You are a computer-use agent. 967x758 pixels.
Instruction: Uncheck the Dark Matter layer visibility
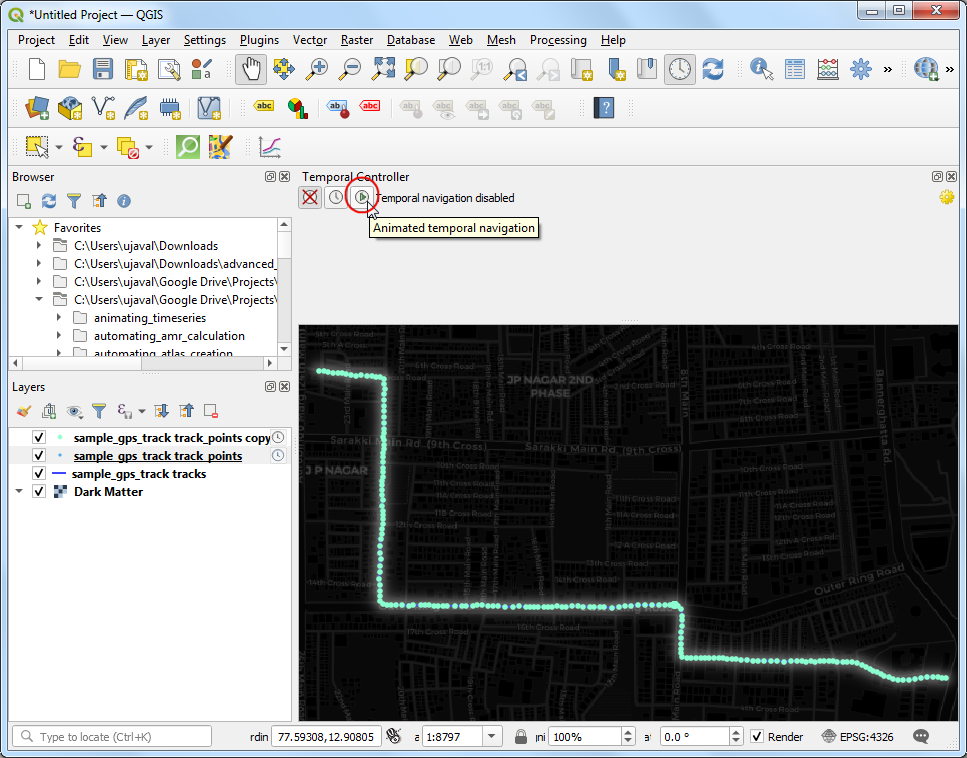pyautogui.click(x=39, y=492)
